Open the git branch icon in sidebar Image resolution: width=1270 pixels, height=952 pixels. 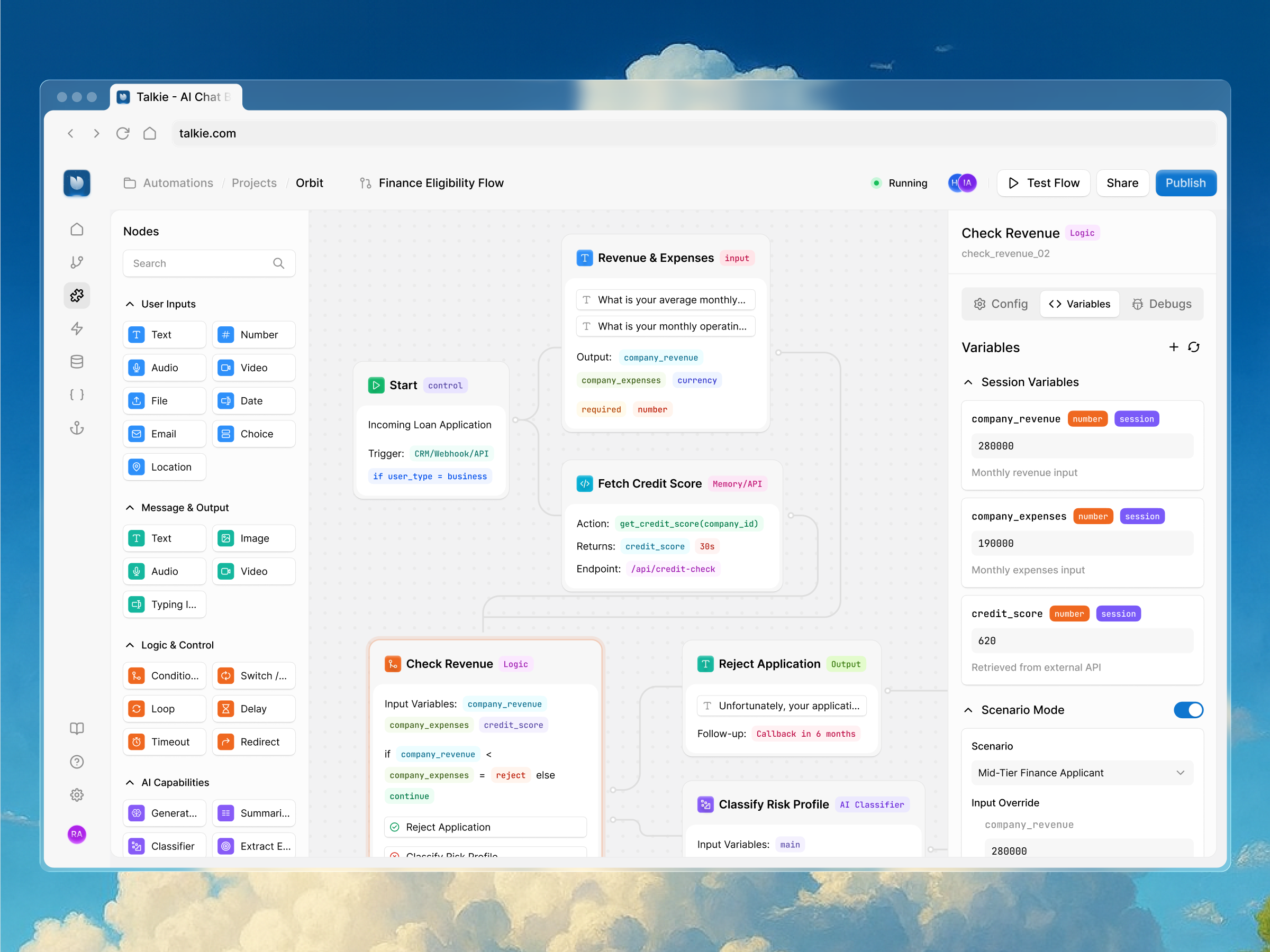77,262
